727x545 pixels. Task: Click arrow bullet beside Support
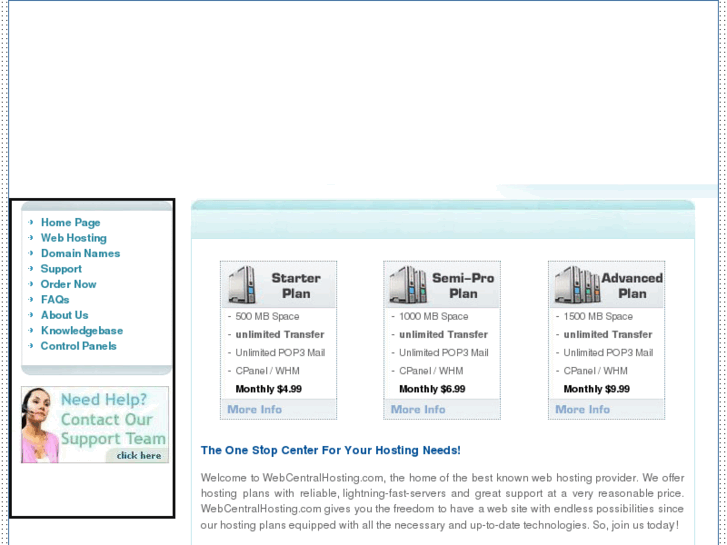tap(31, 269)
